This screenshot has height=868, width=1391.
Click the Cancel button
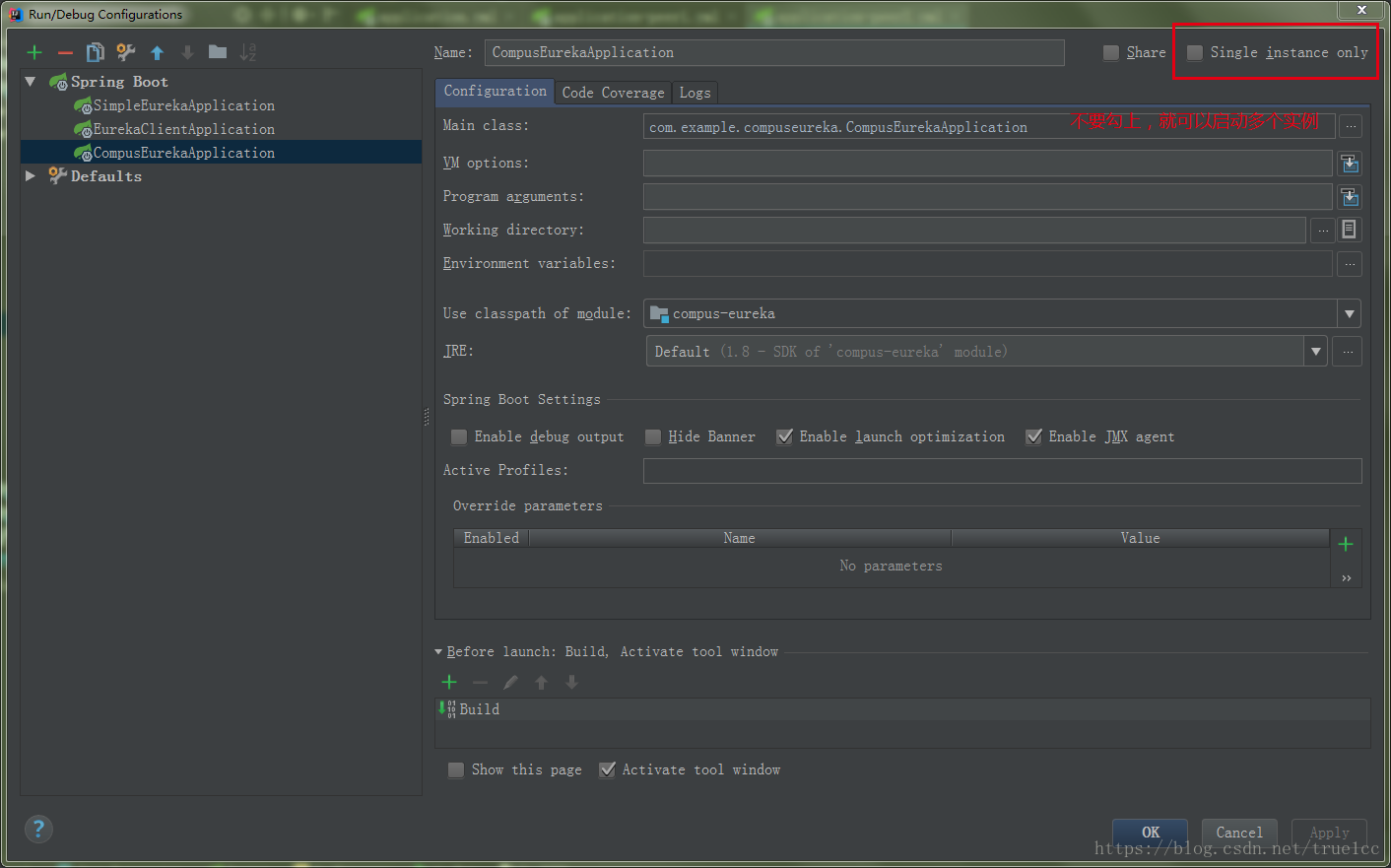click(x=1238, y=833)
